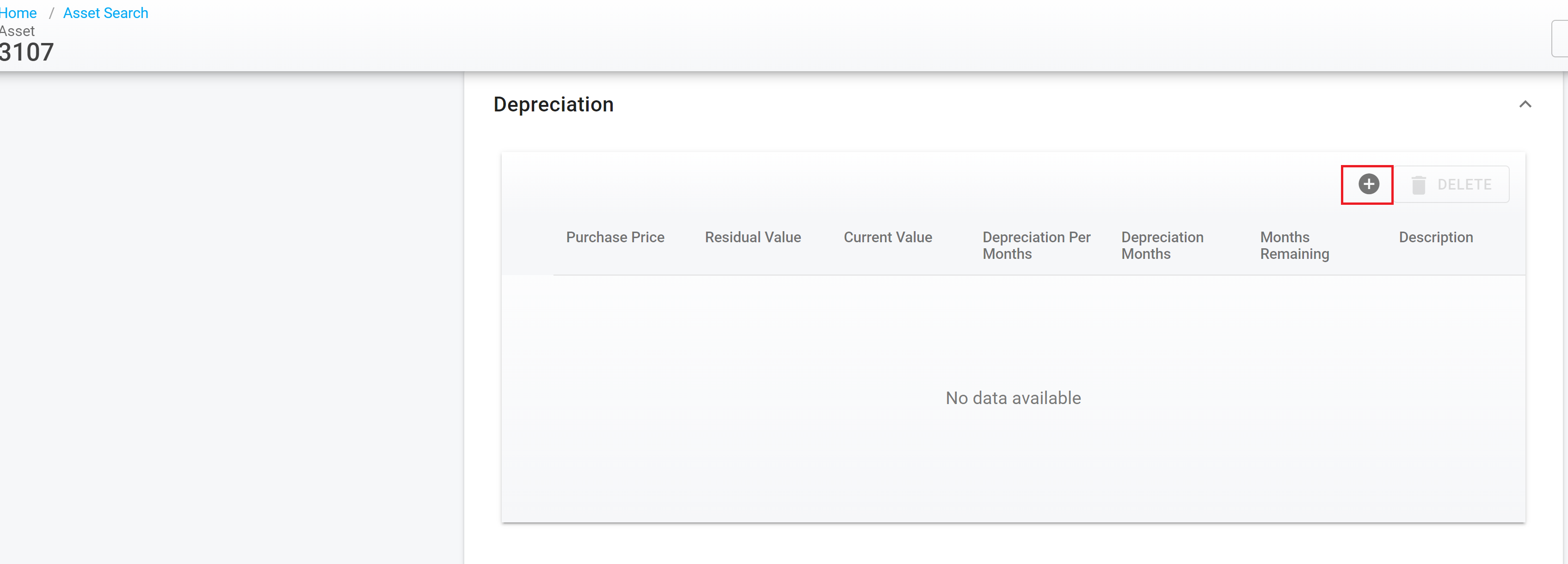The image size is (1568, 564).
Task: Click the Asset 3107 heading
Action: point(26,52)
